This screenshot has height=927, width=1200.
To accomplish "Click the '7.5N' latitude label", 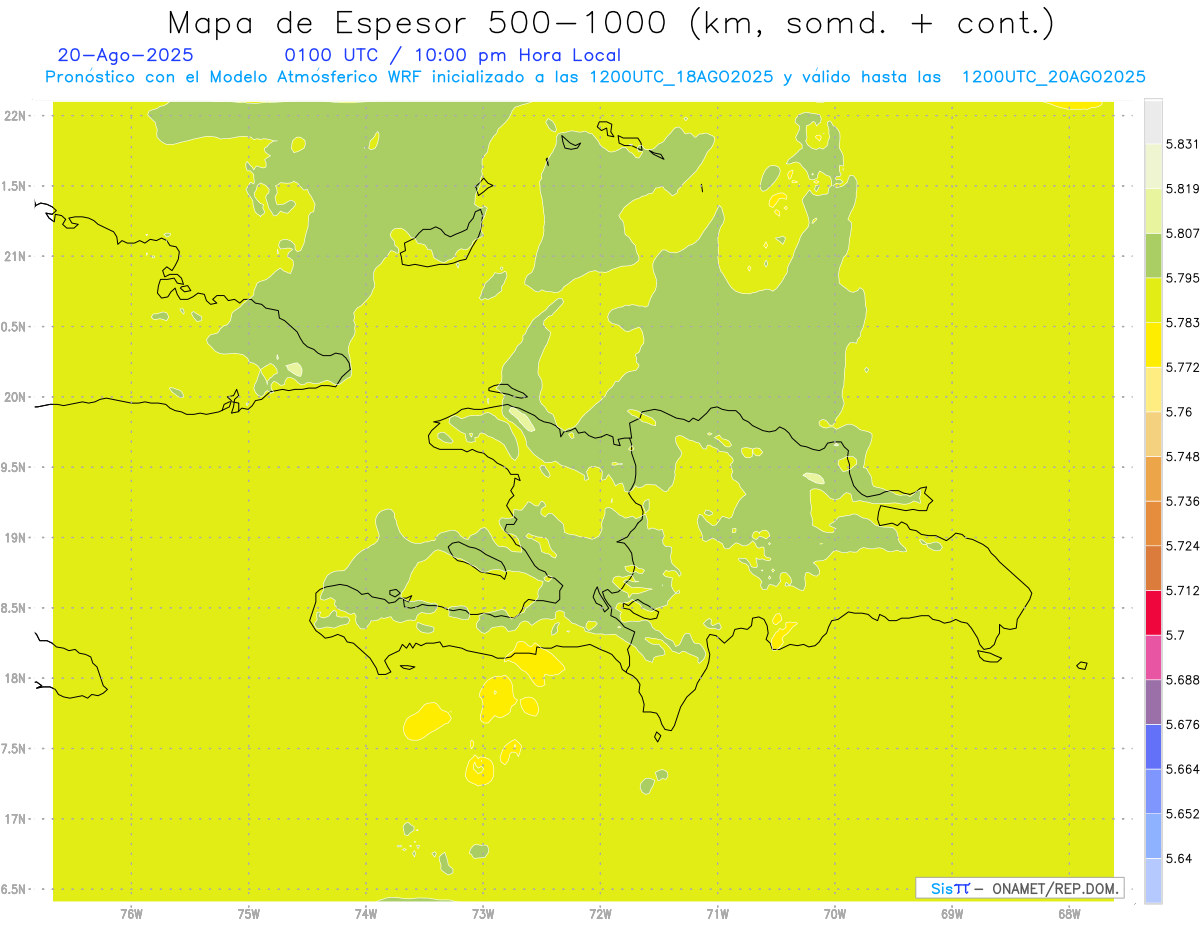I will (x=14, y=749).
